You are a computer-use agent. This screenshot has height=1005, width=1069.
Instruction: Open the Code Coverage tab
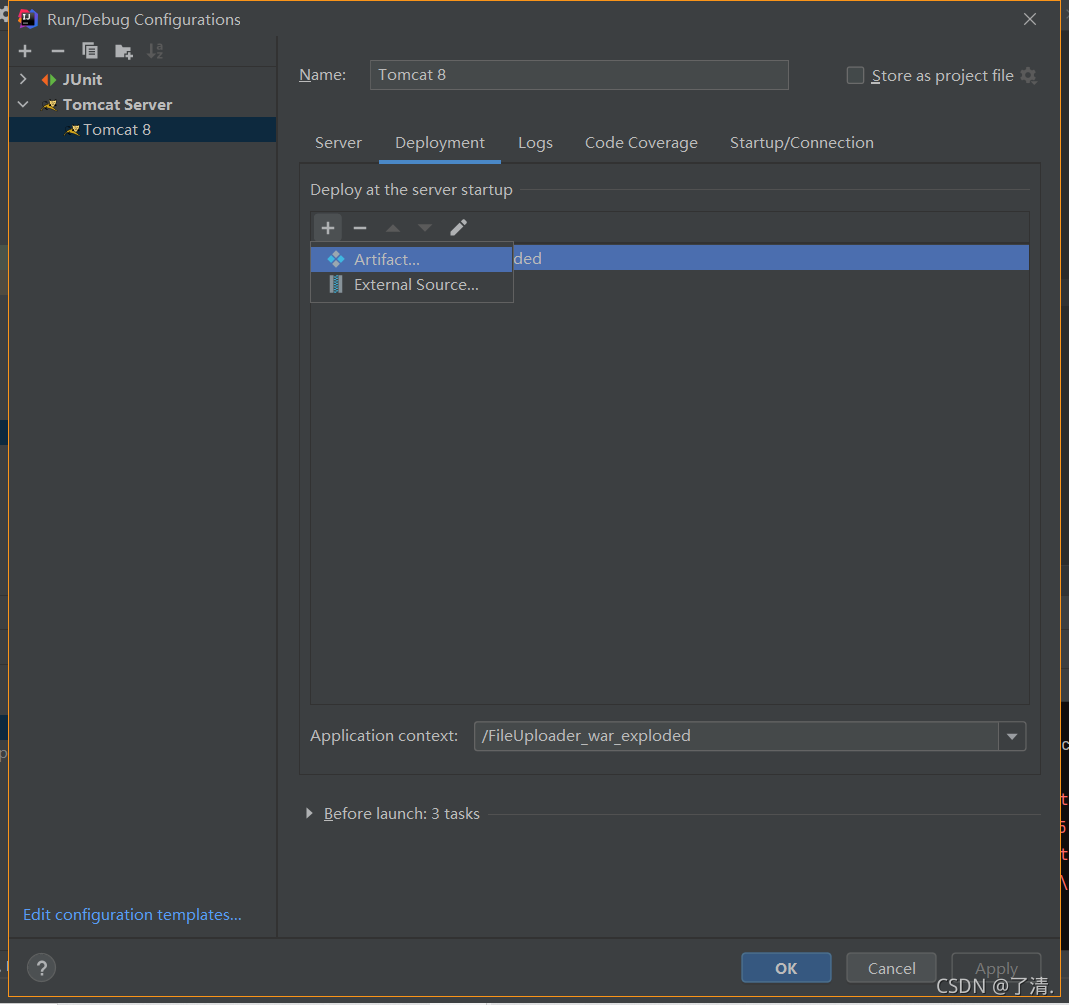point(641,142)
